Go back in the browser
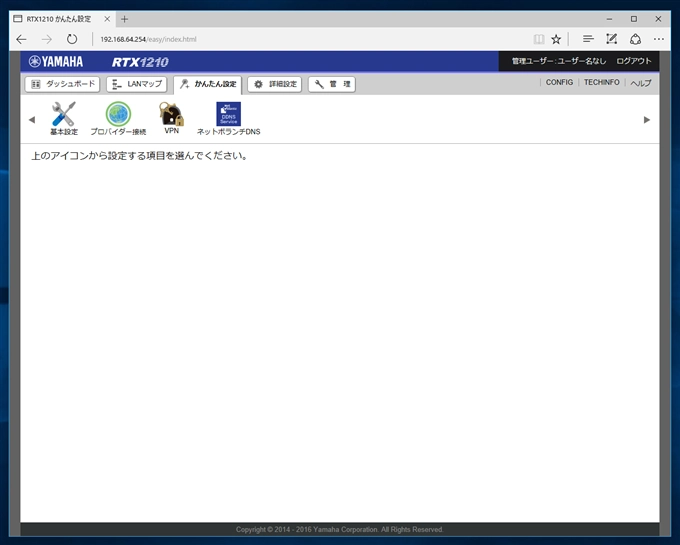Screen dimensions: 680x545 [21, 39]
